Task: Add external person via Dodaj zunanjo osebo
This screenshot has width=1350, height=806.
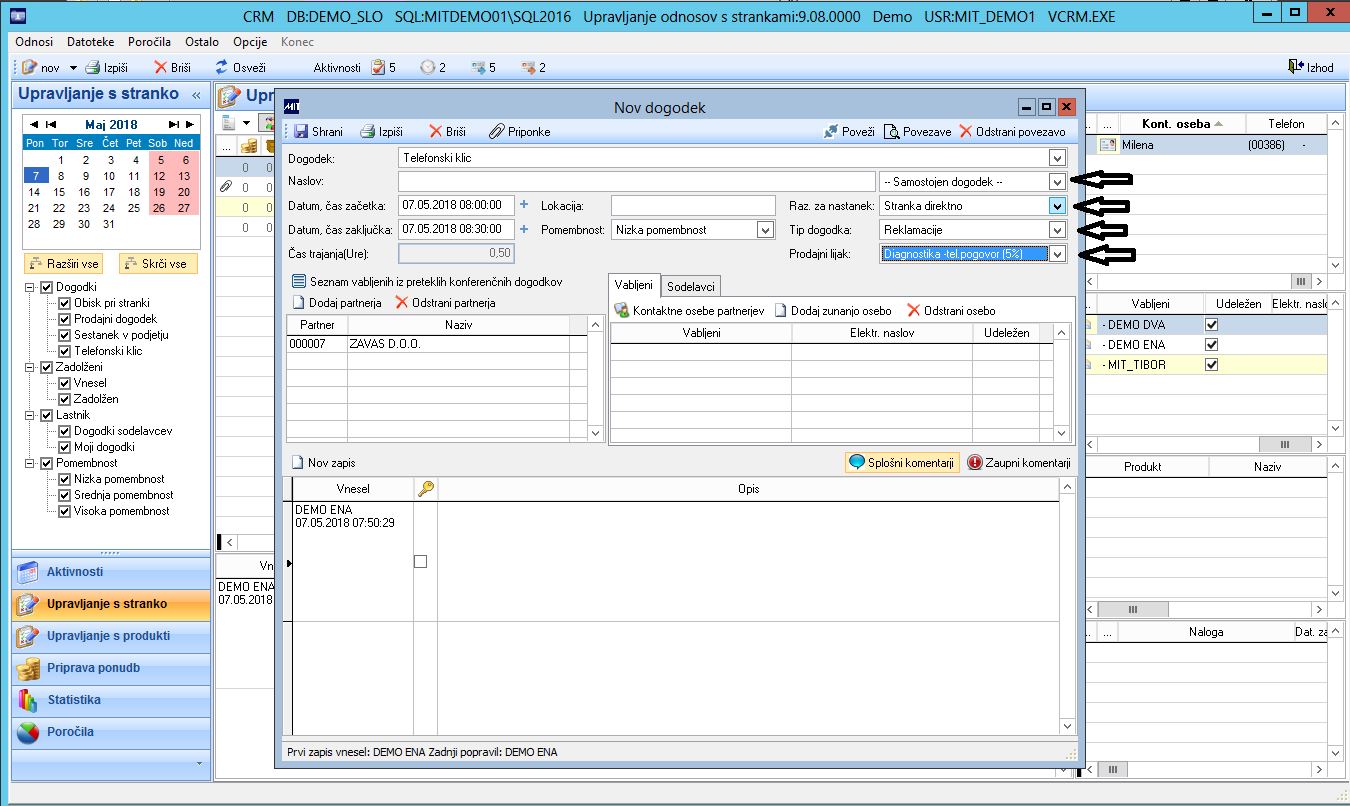Action: [833, 311]
